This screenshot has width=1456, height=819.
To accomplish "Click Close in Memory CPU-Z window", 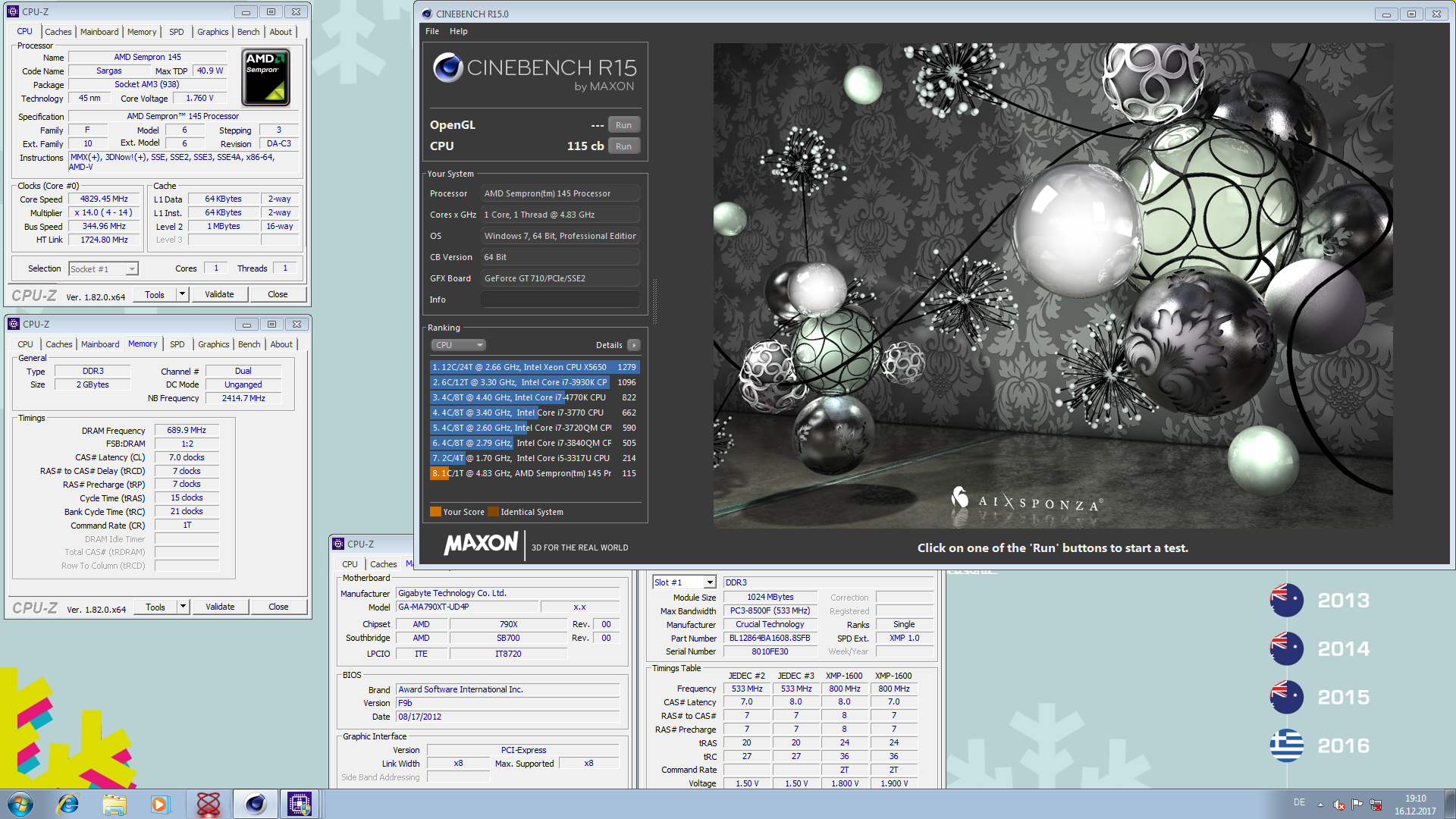I will [278, 607].
